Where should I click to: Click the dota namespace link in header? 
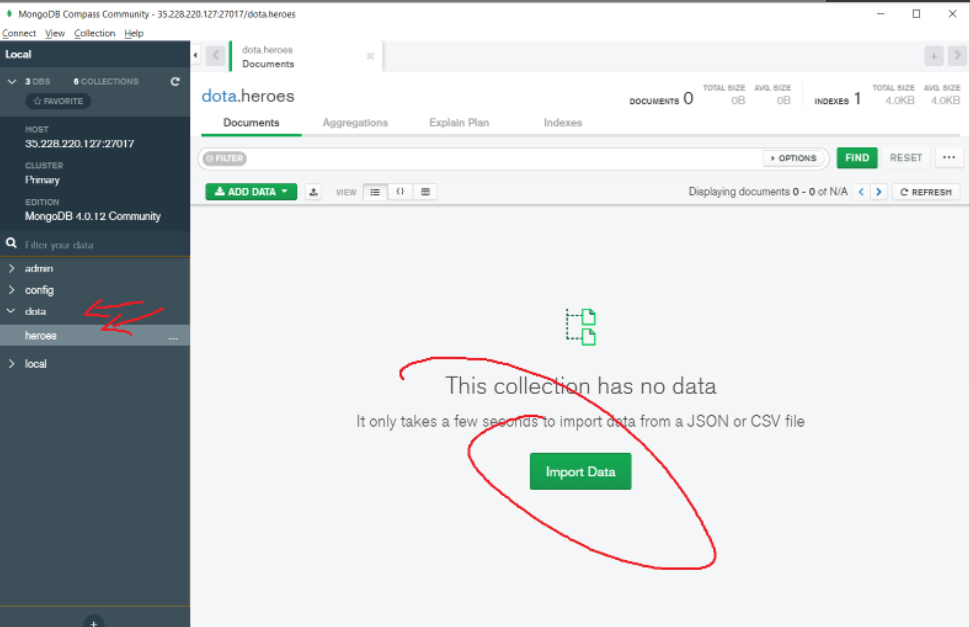coord(219,96)
